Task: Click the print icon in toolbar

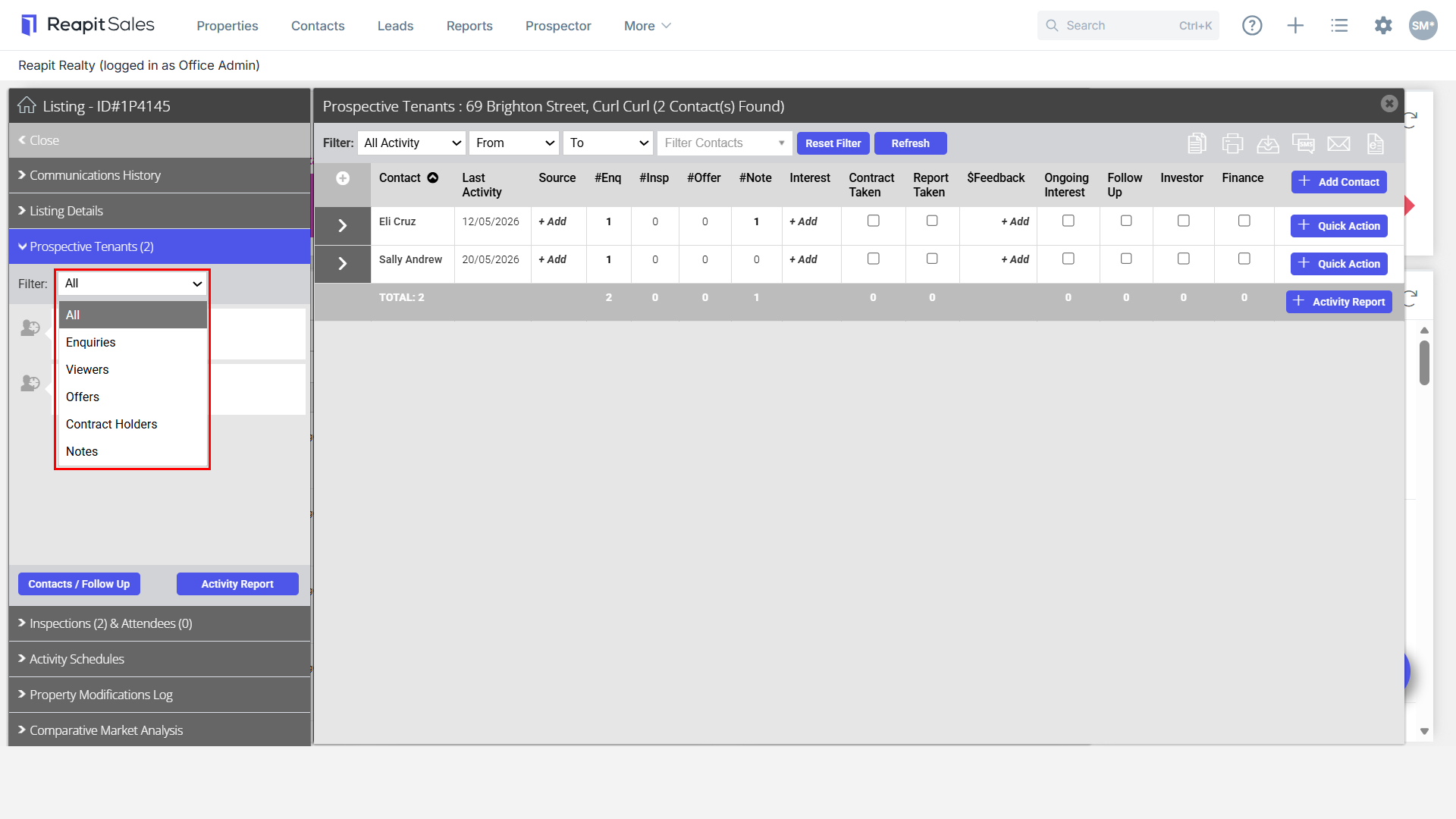Action: click(x=1233, y=143)
